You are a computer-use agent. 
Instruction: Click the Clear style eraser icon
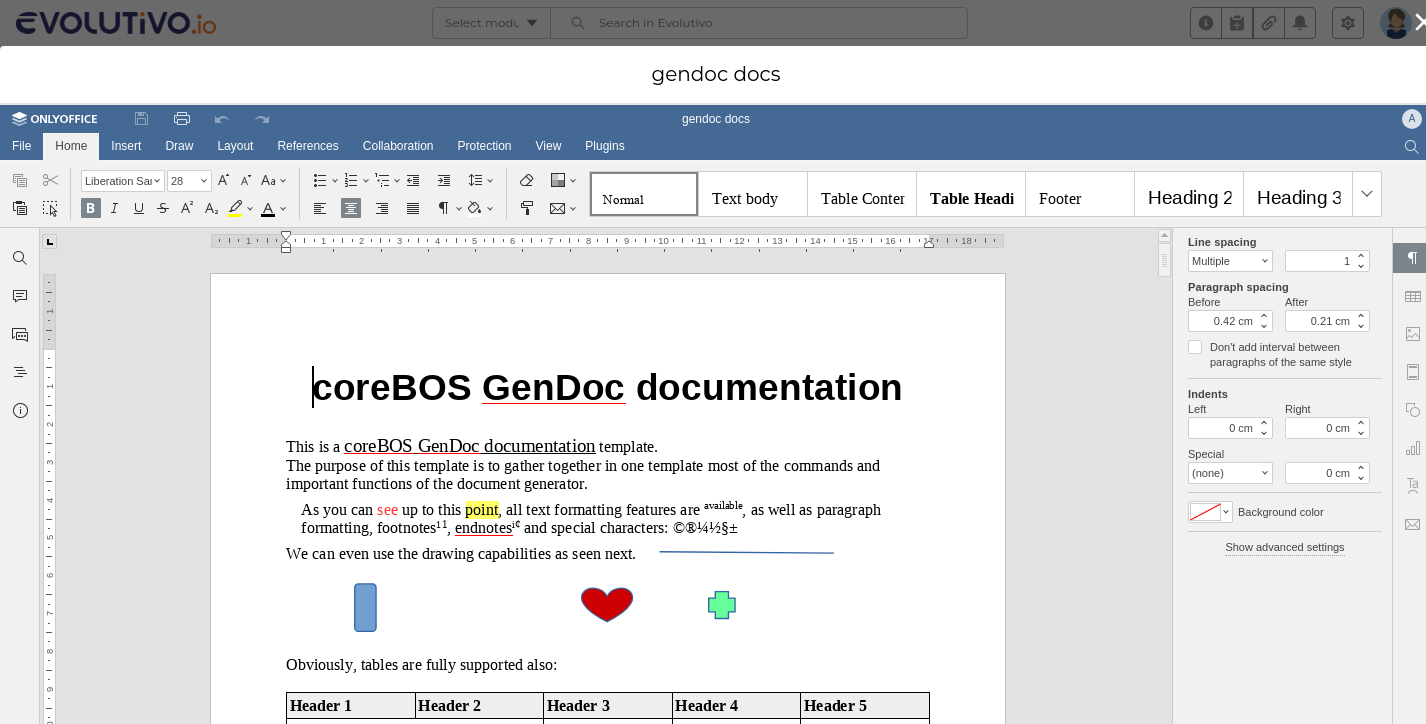(x=527, y=181)
